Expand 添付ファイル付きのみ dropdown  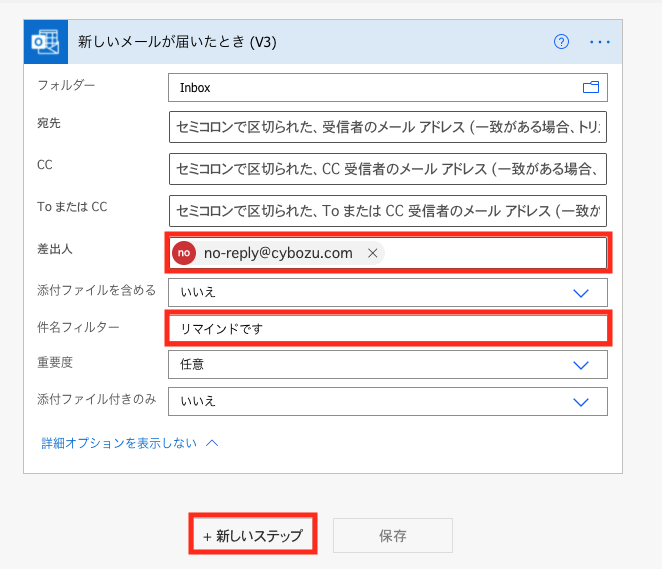581,402
